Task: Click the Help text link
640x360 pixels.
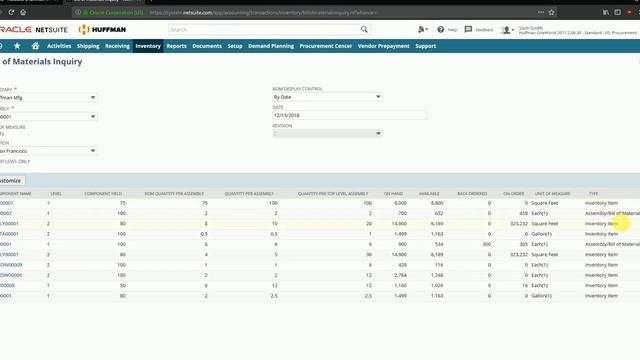Action: click(452, 30)
